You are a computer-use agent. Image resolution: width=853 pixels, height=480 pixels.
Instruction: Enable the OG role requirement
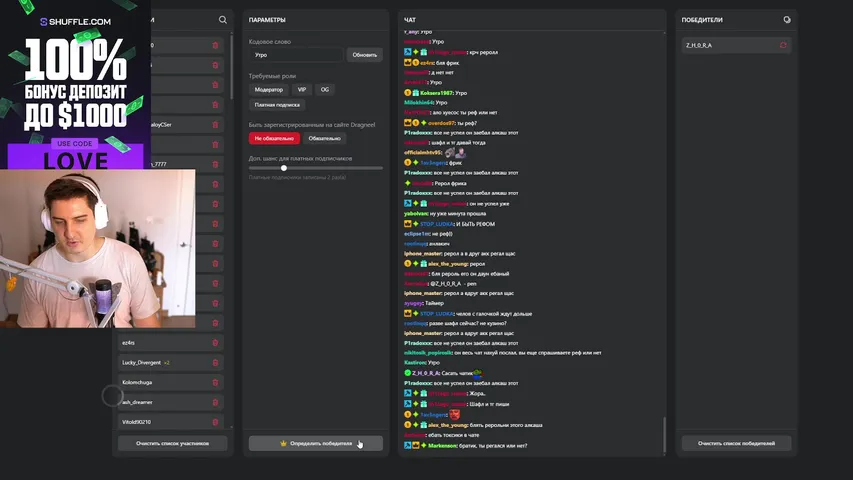click(x=325, y=89)
